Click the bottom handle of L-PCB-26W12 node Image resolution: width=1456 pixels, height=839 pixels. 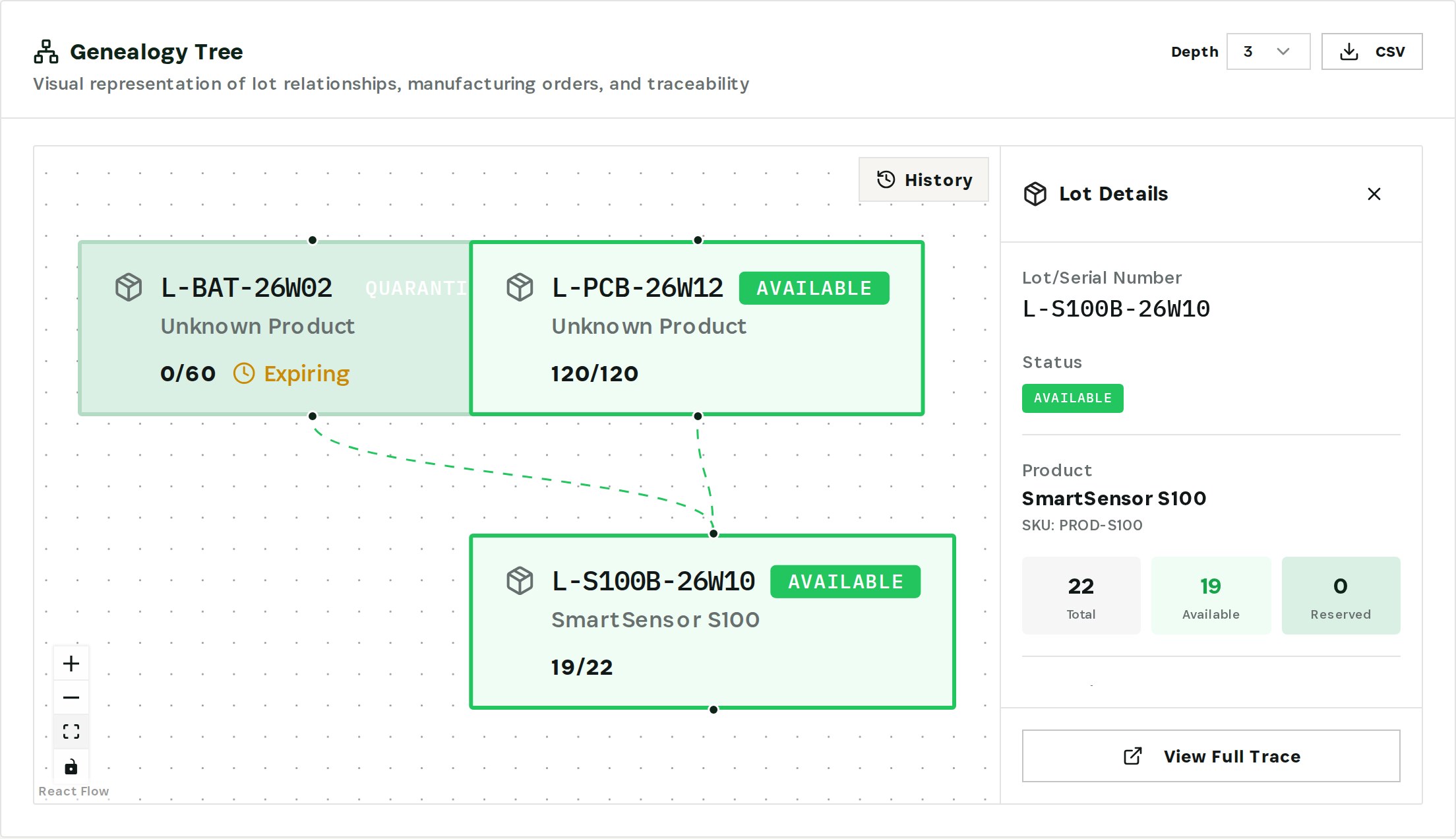(x=698, y=416)
